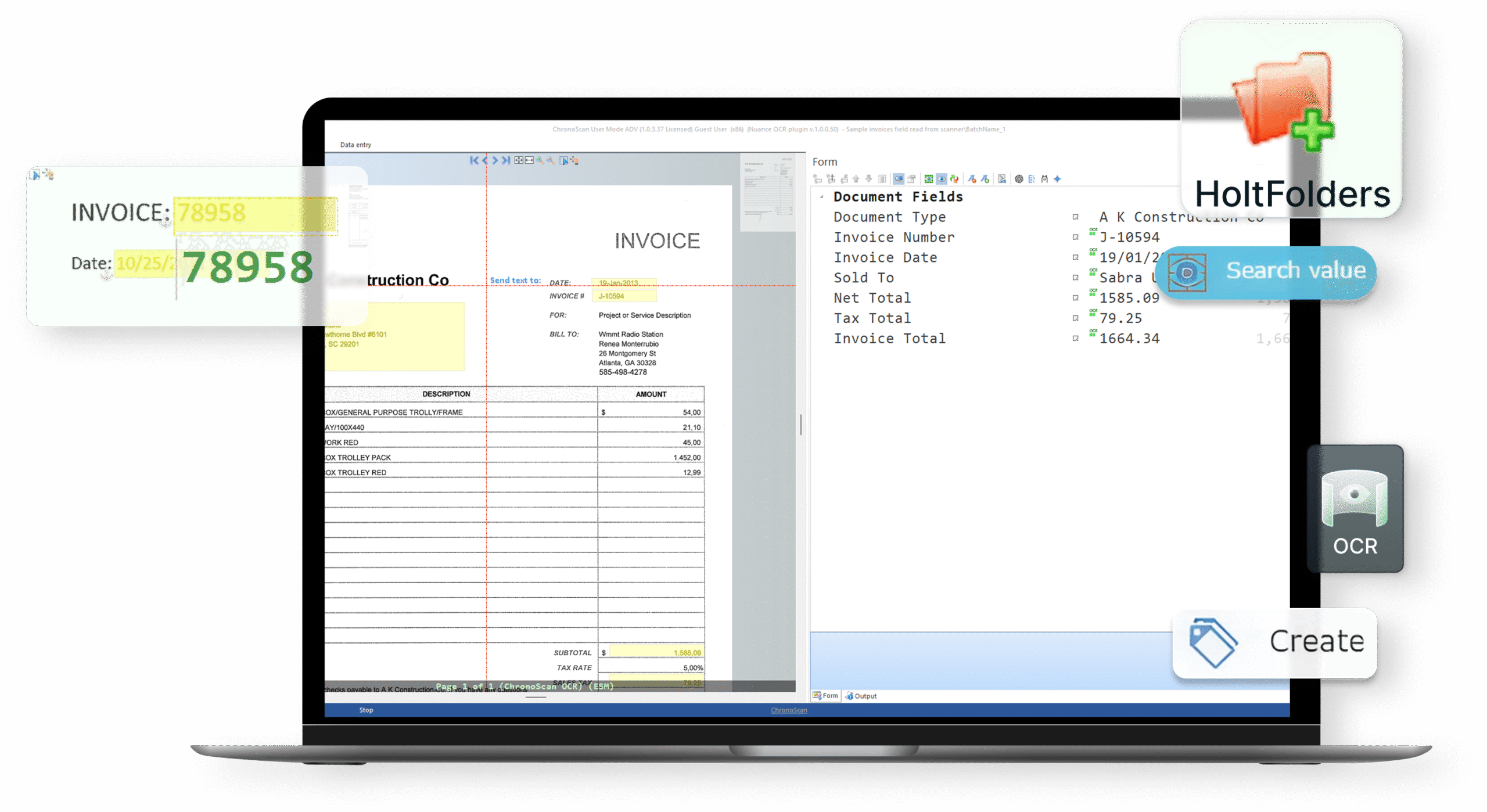This screenshot has height=812, width=1487.
Task: Zoom in with the green magnifier
Action: [540, 160]
